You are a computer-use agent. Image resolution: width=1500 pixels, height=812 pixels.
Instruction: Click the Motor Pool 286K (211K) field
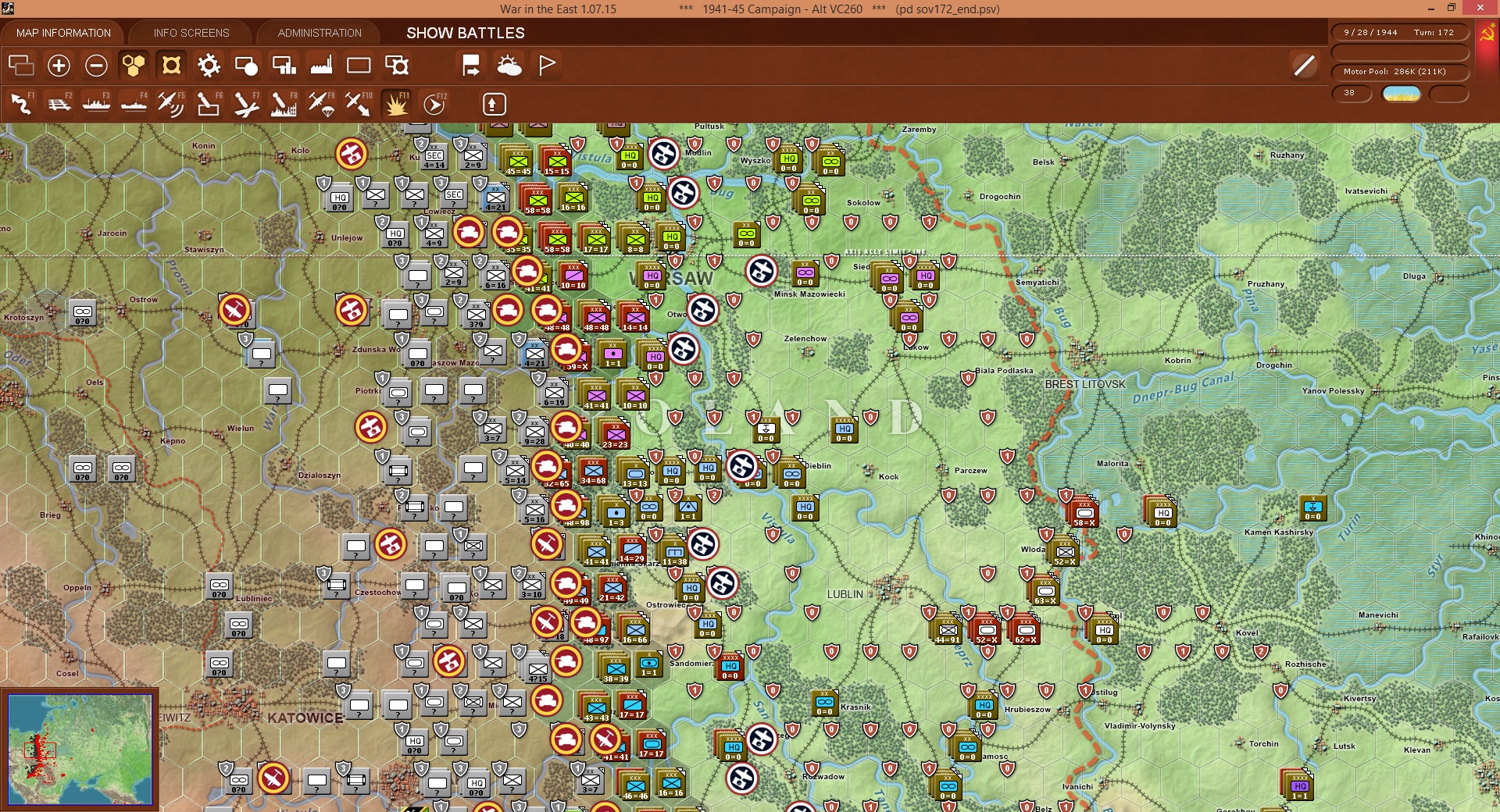click(1399, 72)
